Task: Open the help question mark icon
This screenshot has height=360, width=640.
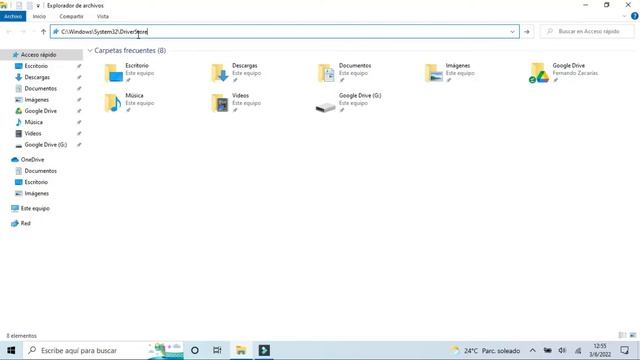Action: (634, 16)
